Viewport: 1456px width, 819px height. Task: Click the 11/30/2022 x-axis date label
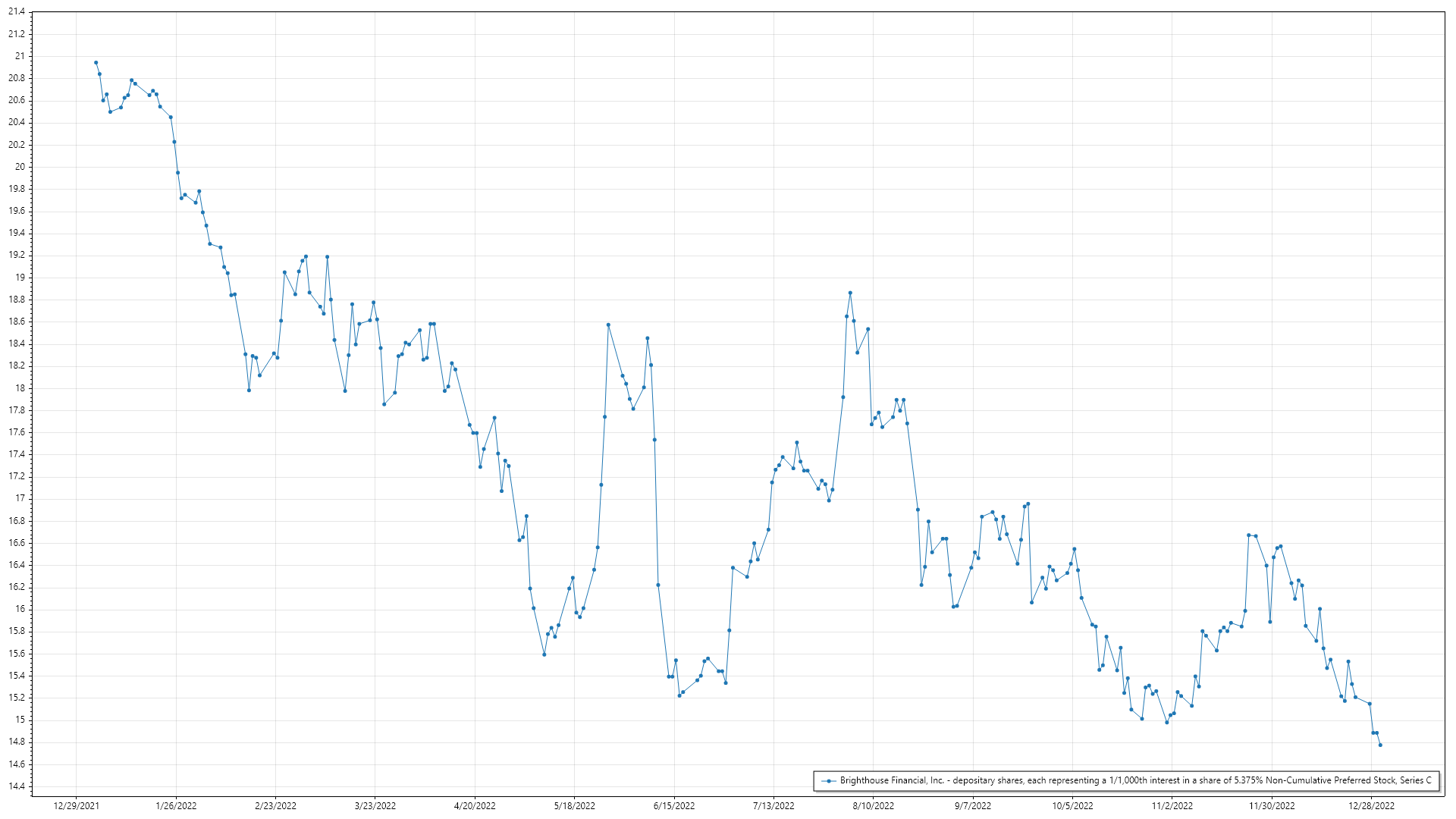(1272, 805)
